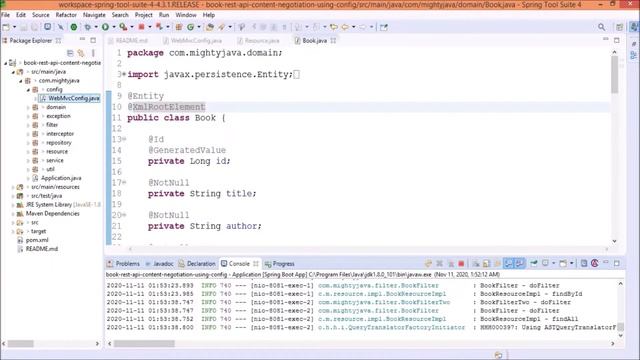This screenshot has width=640, height=360.
Task: Click the Last Edit Location arrow icon
Action: pyautogui.click(x=333, y=27)
